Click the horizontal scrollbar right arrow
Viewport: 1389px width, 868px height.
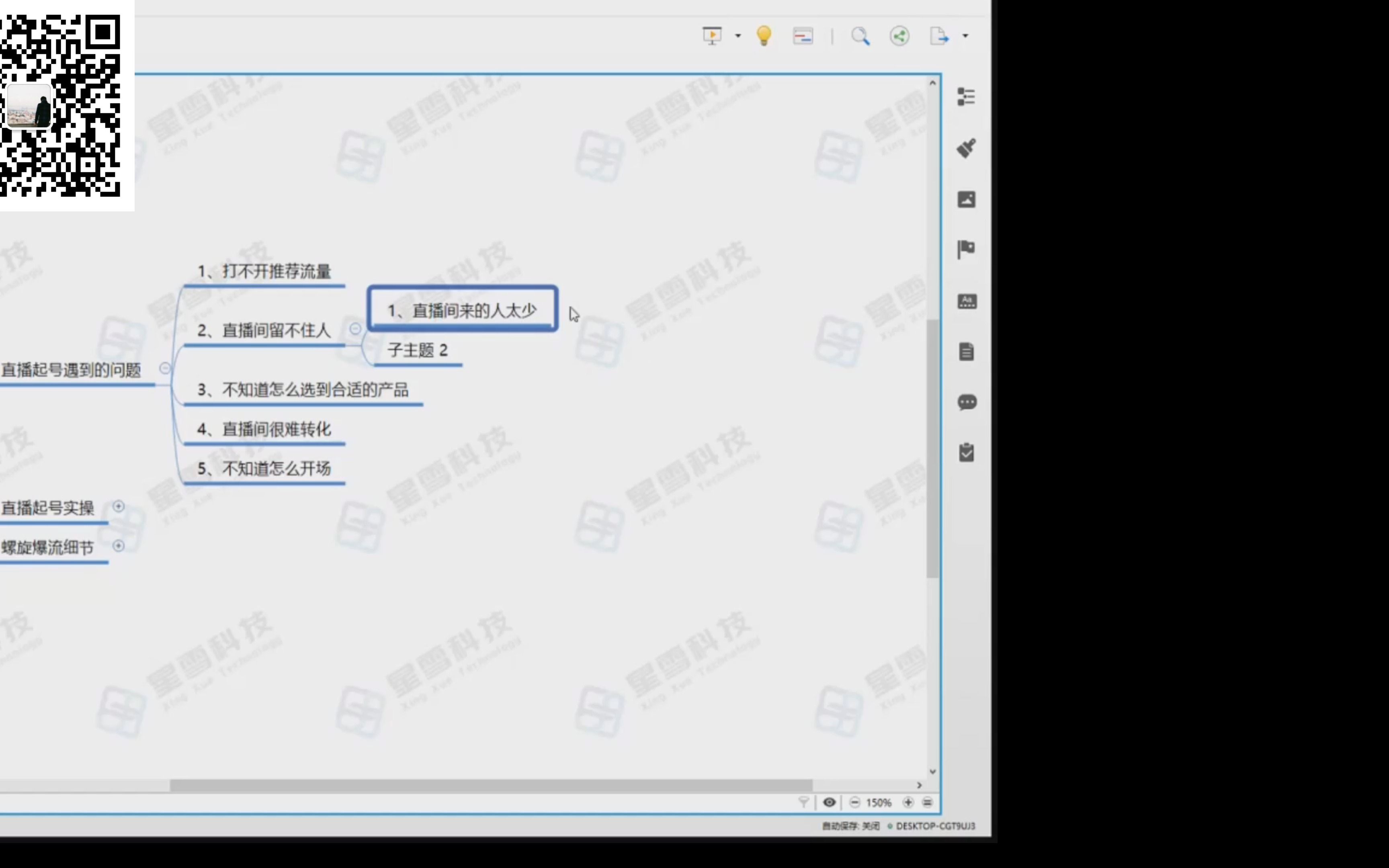point(919,785)
